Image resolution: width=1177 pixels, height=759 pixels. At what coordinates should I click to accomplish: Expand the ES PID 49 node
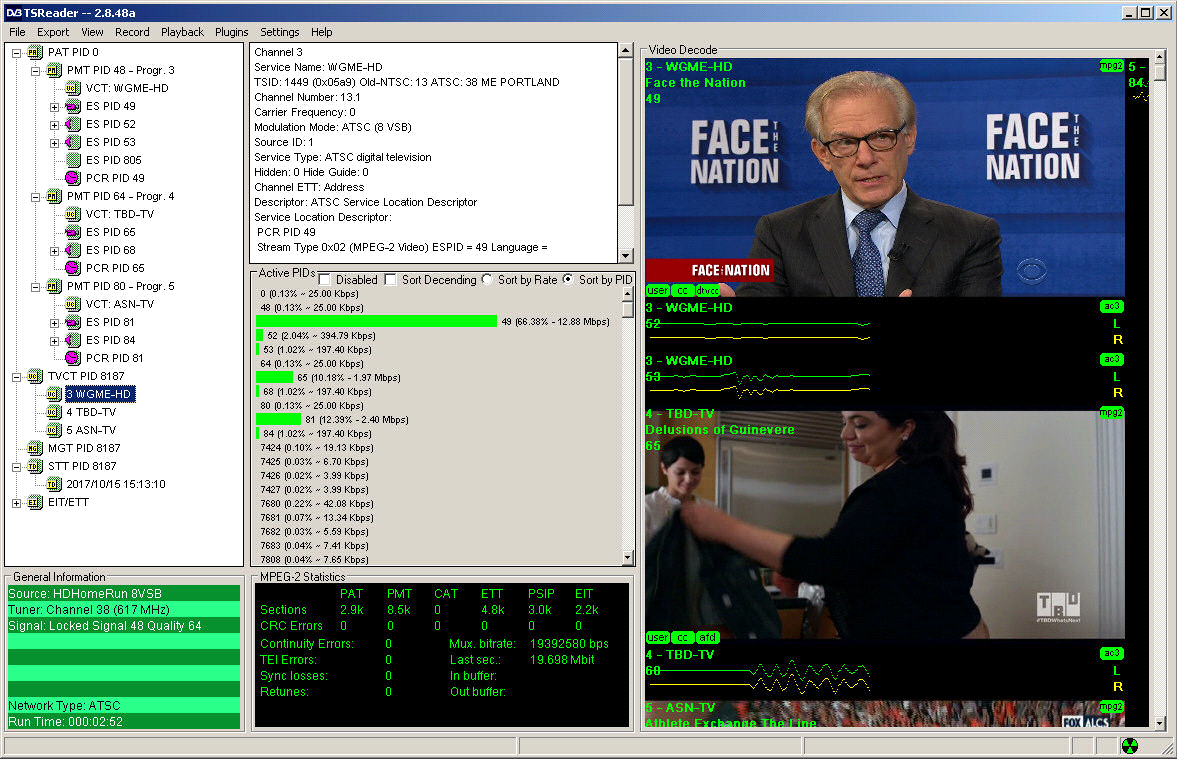tap(54, 107)
